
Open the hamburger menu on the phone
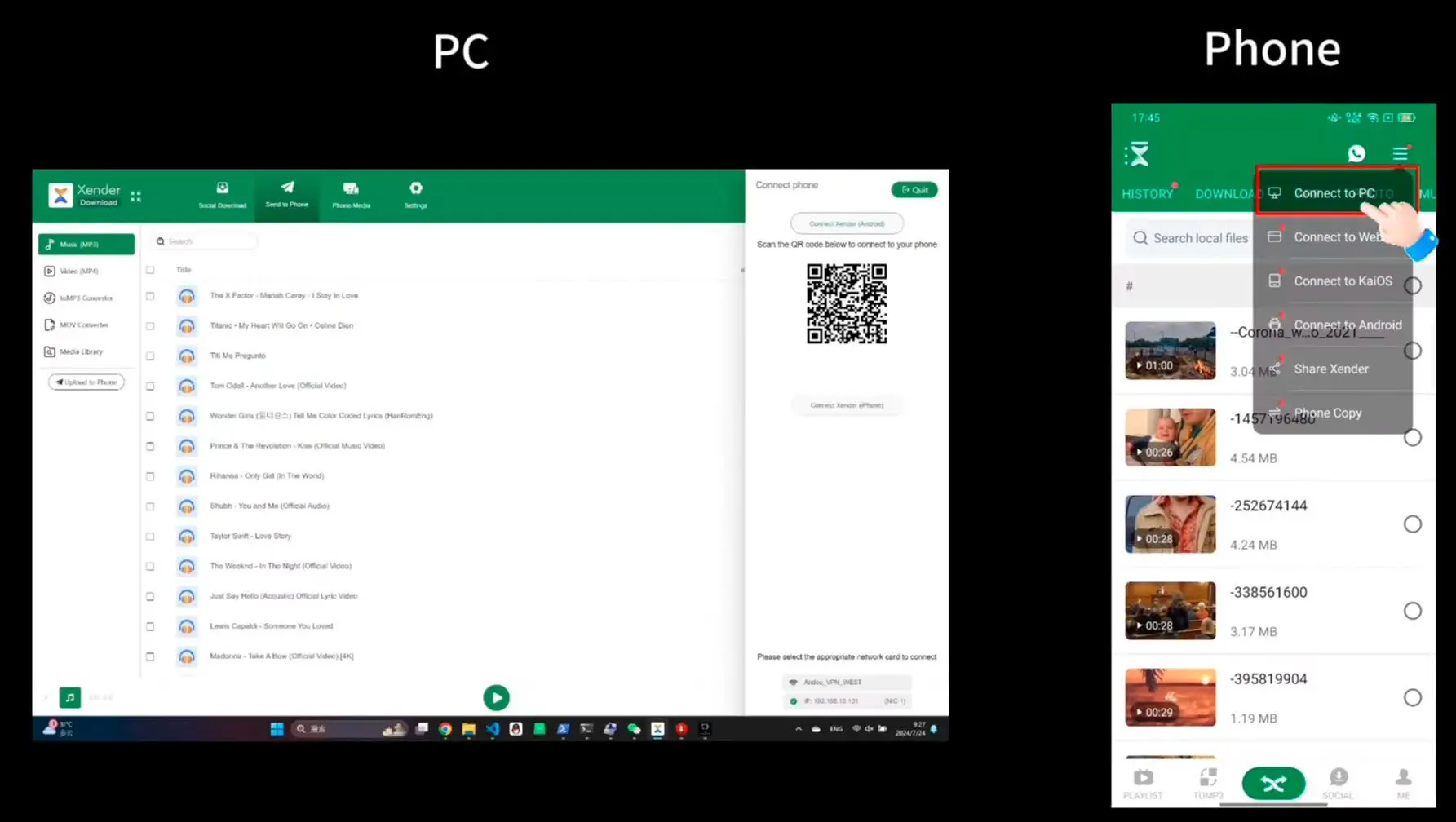click(x=1401, y=153)
